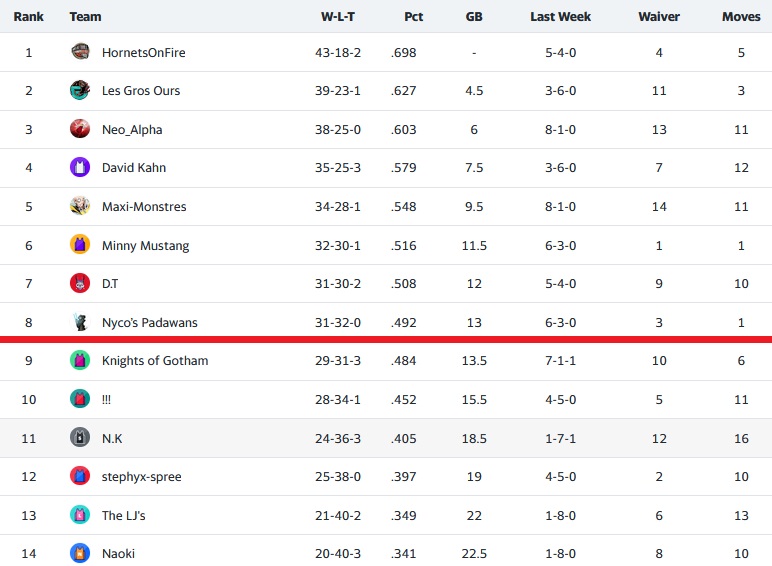Click the purple David Kahn jersey icon
Viewport: 772px width, 566px height.
80,167
